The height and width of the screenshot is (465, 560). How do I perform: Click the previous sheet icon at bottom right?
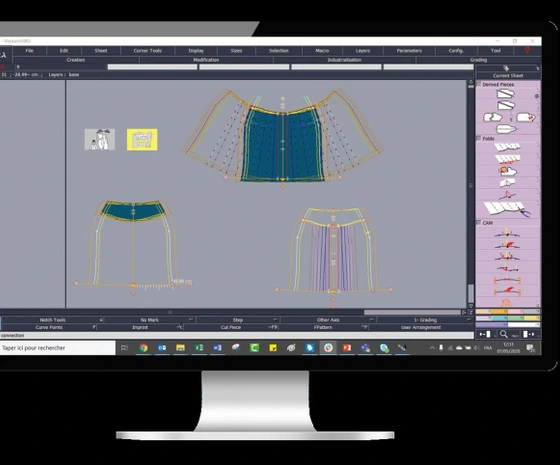click(485, 334)
